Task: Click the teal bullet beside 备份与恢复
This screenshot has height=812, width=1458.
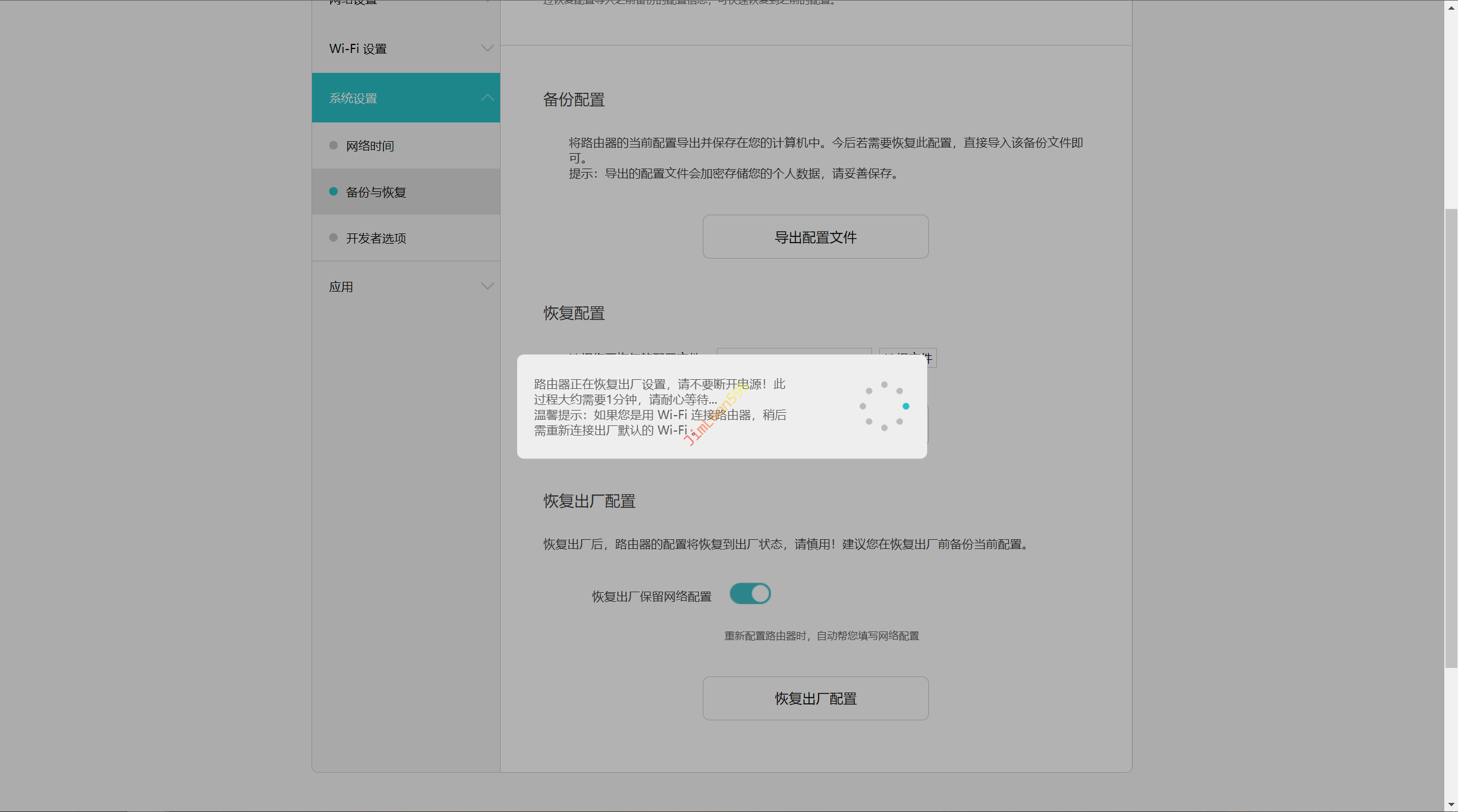Action: click(334, 192)
